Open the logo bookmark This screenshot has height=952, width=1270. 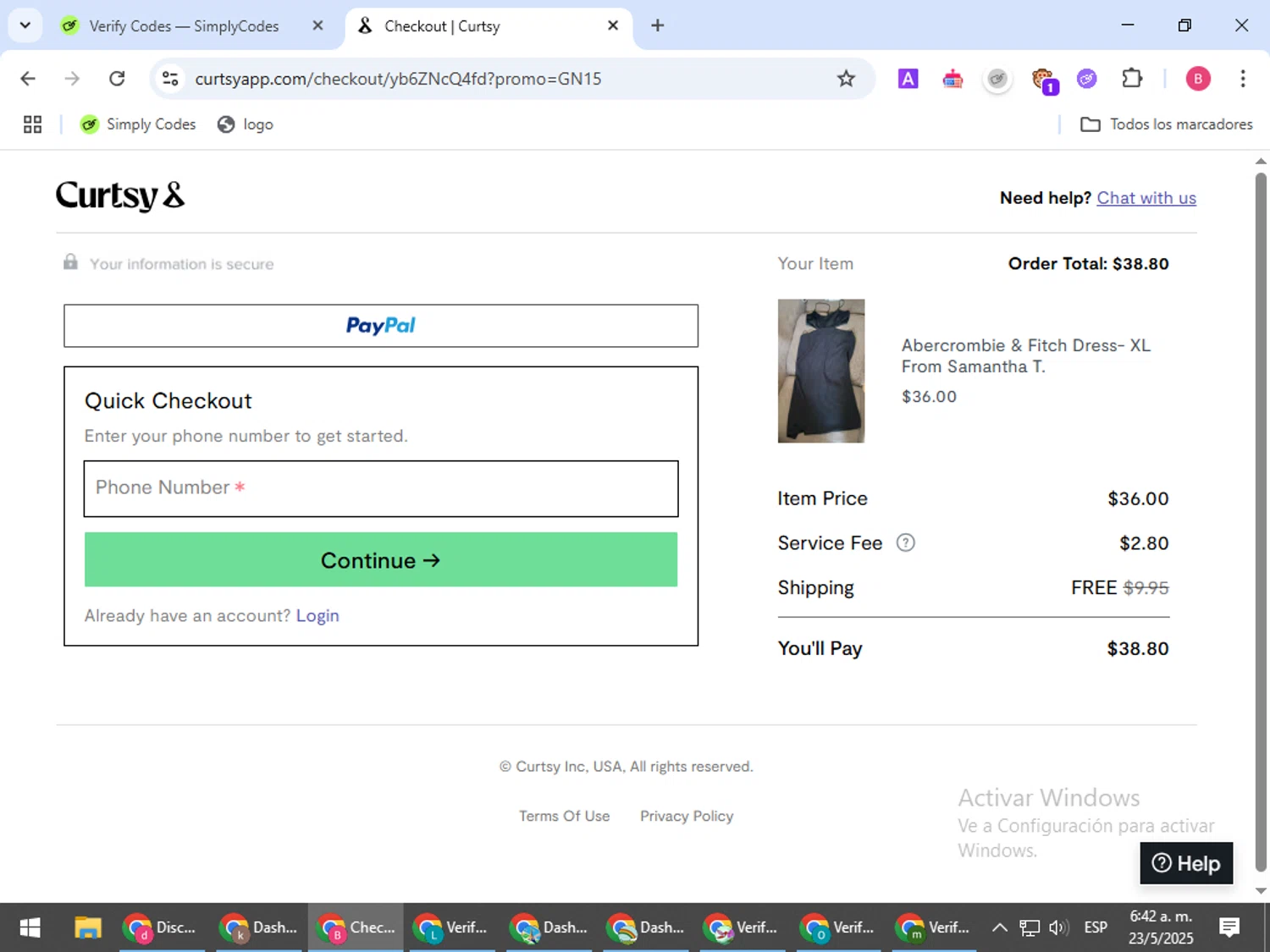246,124
